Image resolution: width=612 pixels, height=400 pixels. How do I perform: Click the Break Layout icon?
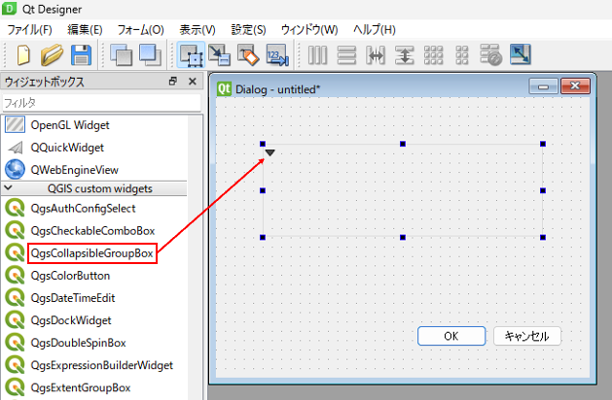[x=491, y=55]
